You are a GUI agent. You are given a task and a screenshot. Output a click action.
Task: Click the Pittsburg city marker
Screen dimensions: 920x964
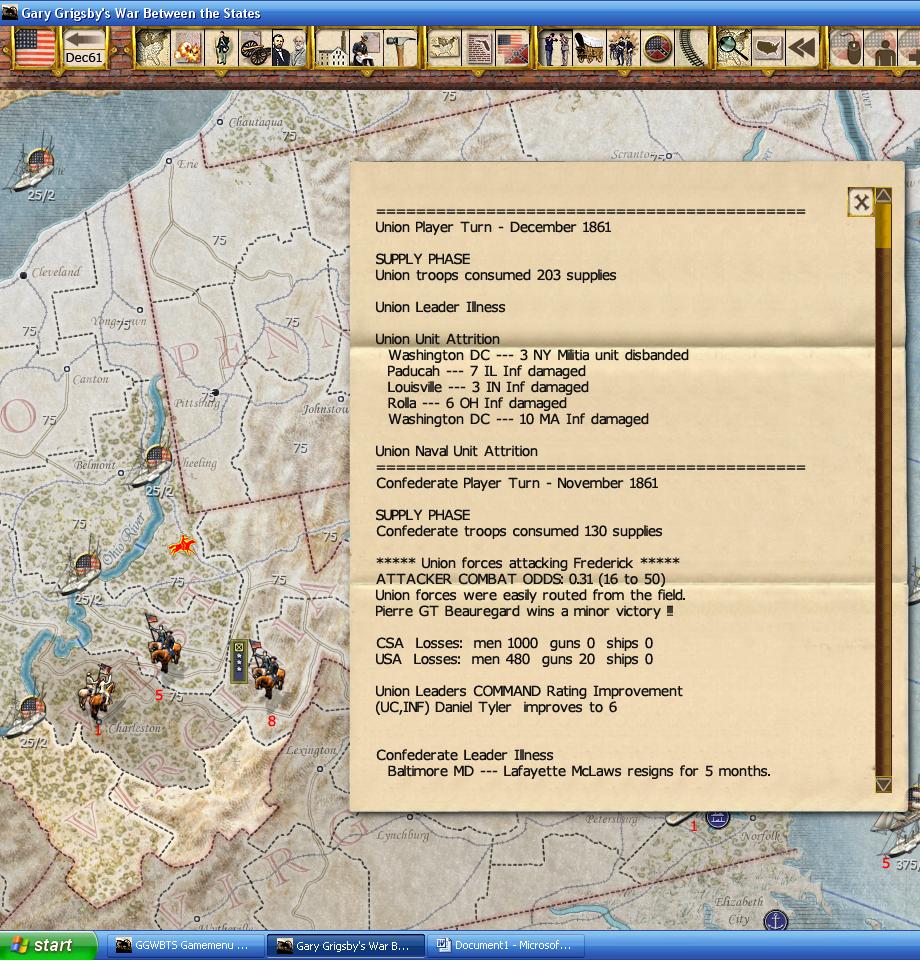tap(215, 392)
